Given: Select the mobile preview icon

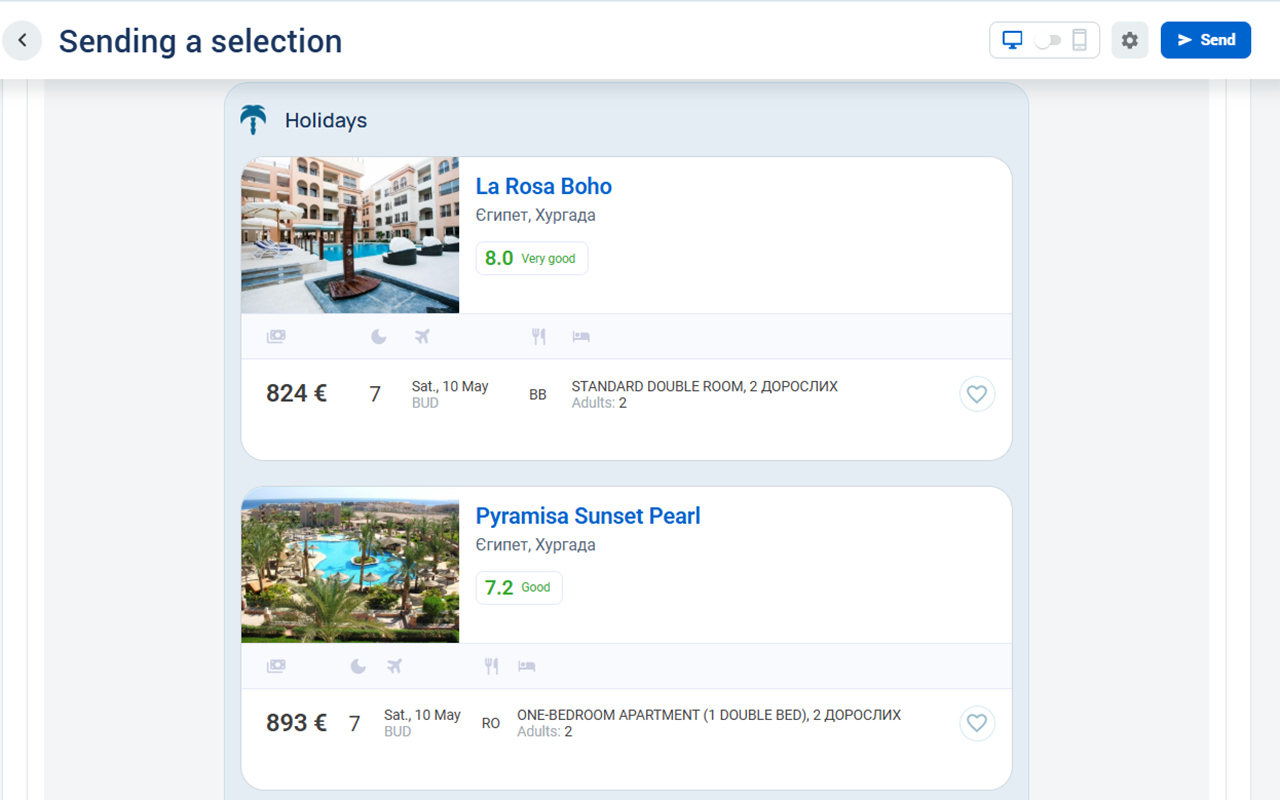Looking at the screenshot, I should [1079, 41].
